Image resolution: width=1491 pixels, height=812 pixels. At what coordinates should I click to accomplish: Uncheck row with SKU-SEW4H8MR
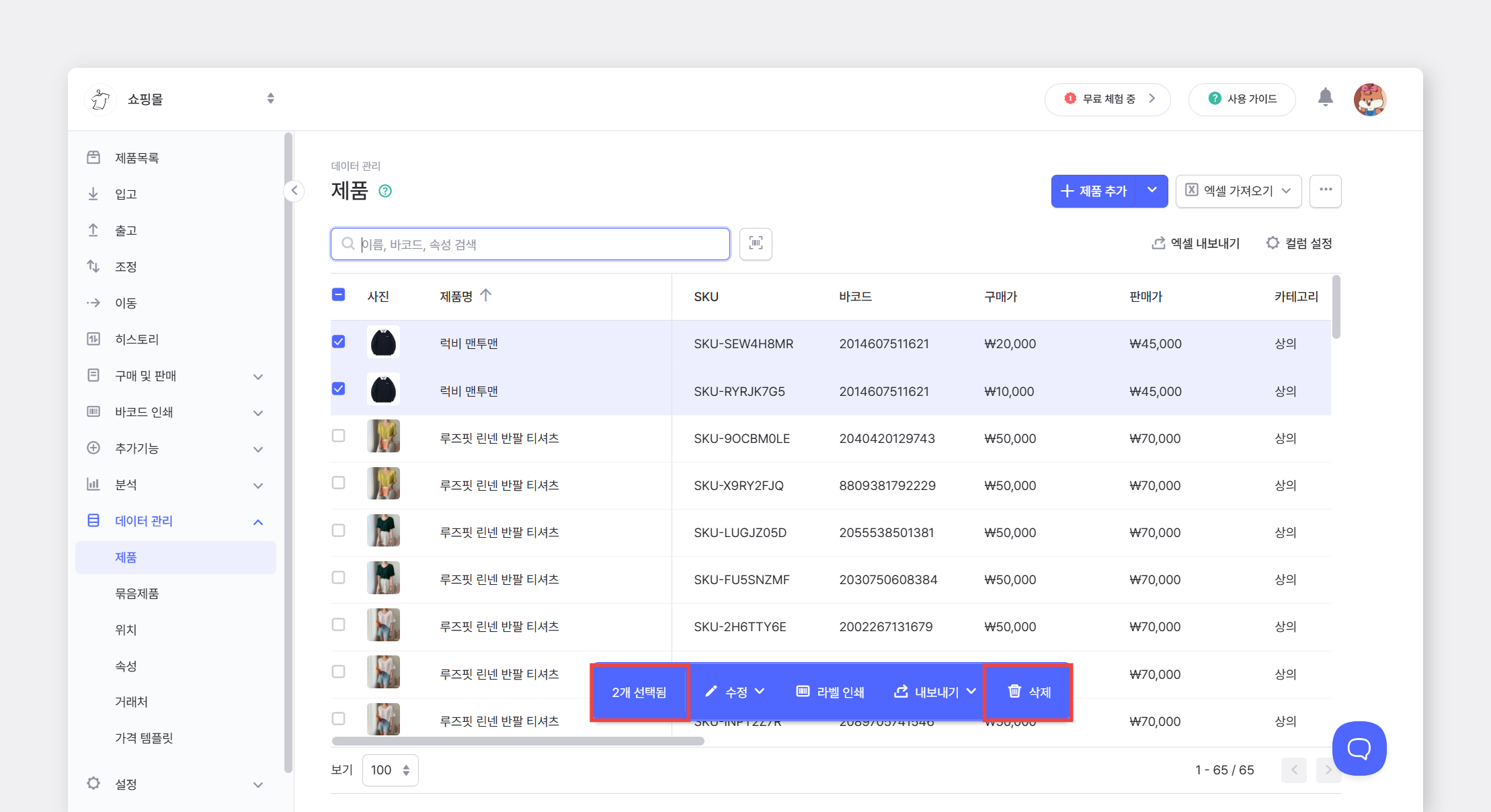(x=339, y=341)
